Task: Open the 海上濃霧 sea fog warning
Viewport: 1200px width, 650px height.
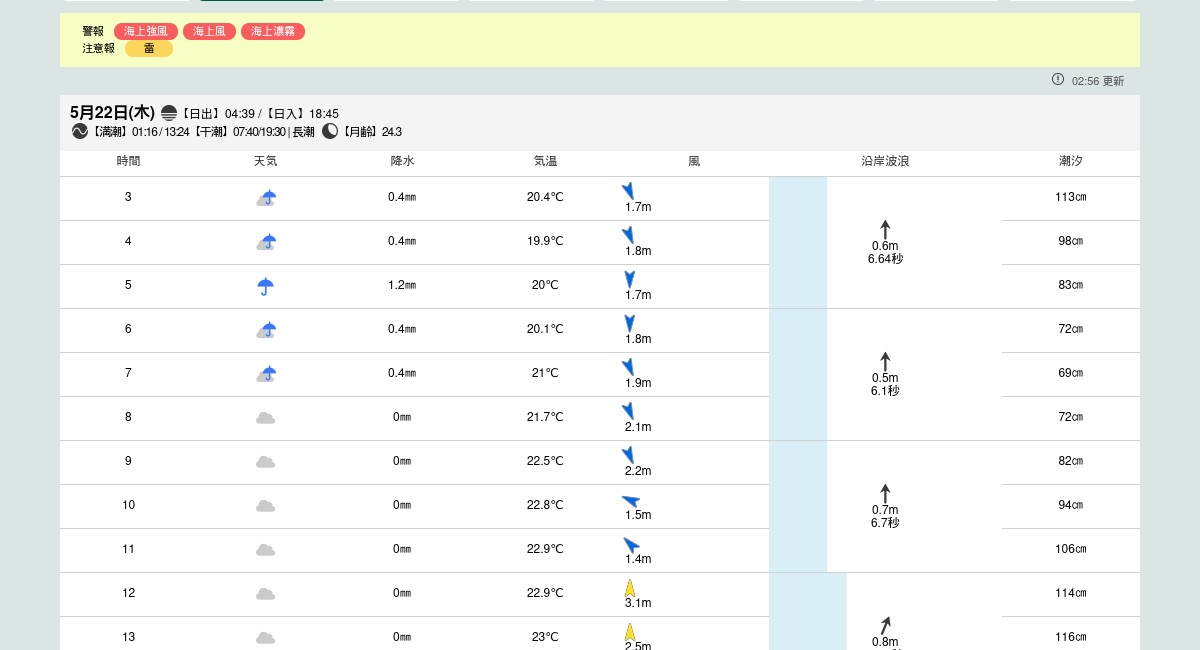Action: [273, 31]
